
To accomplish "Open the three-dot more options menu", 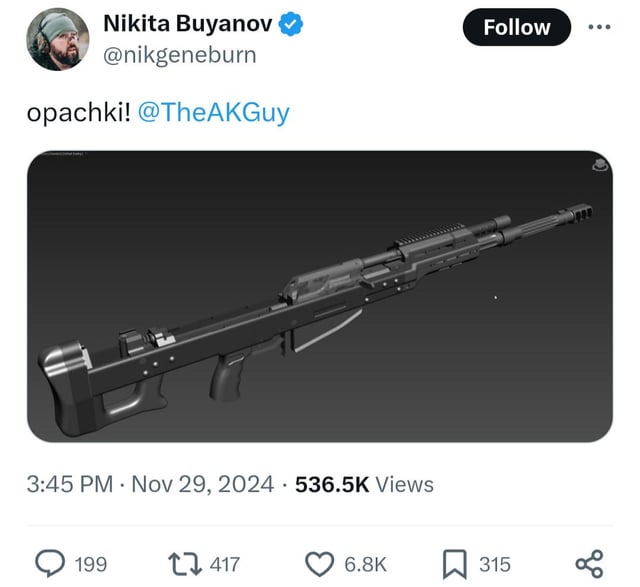I will [x=599, y=27].
